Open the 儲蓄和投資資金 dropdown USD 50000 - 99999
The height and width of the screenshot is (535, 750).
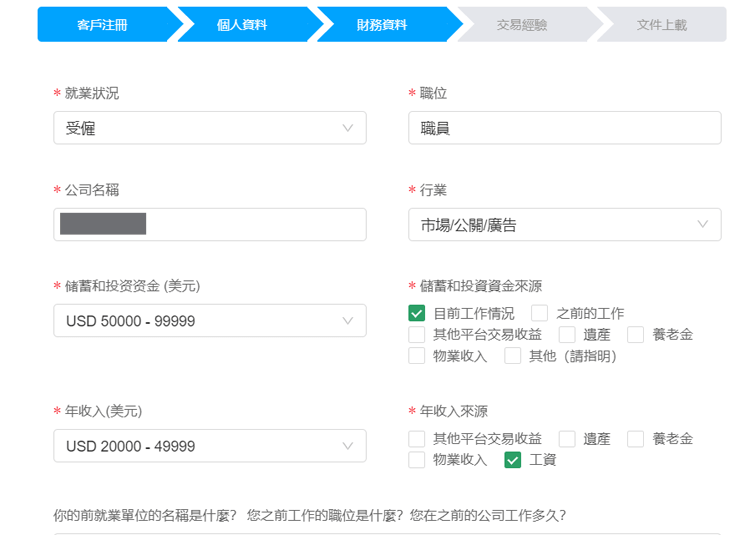209,321
